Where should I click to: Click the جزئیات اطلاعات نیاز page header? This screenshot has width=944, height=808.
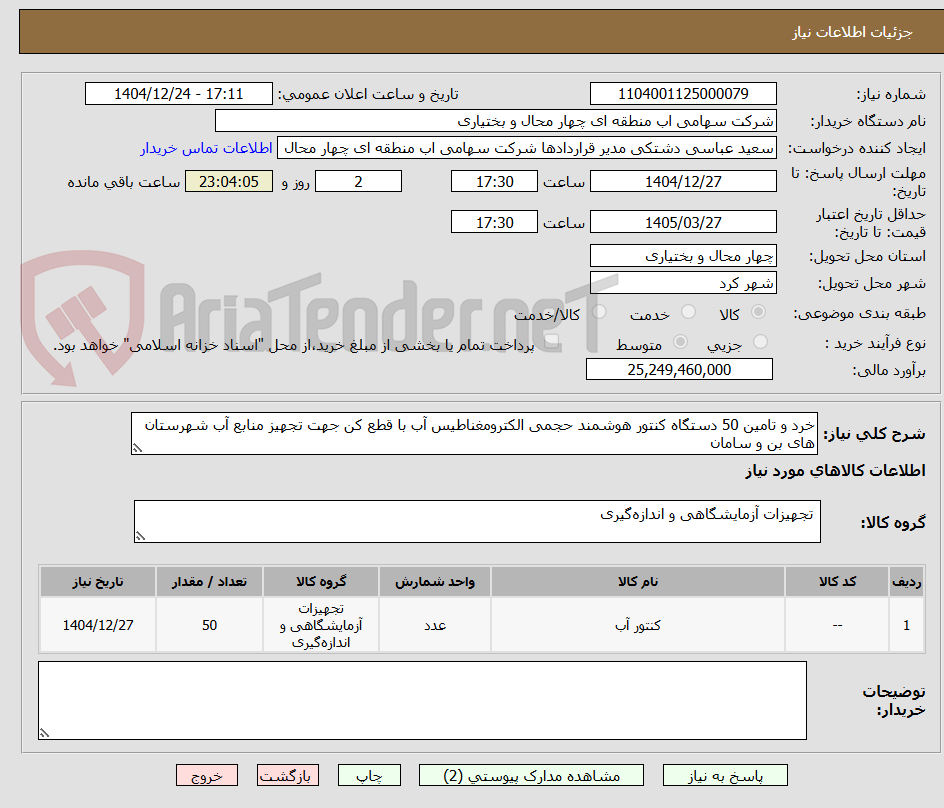(x=852, y=32)
